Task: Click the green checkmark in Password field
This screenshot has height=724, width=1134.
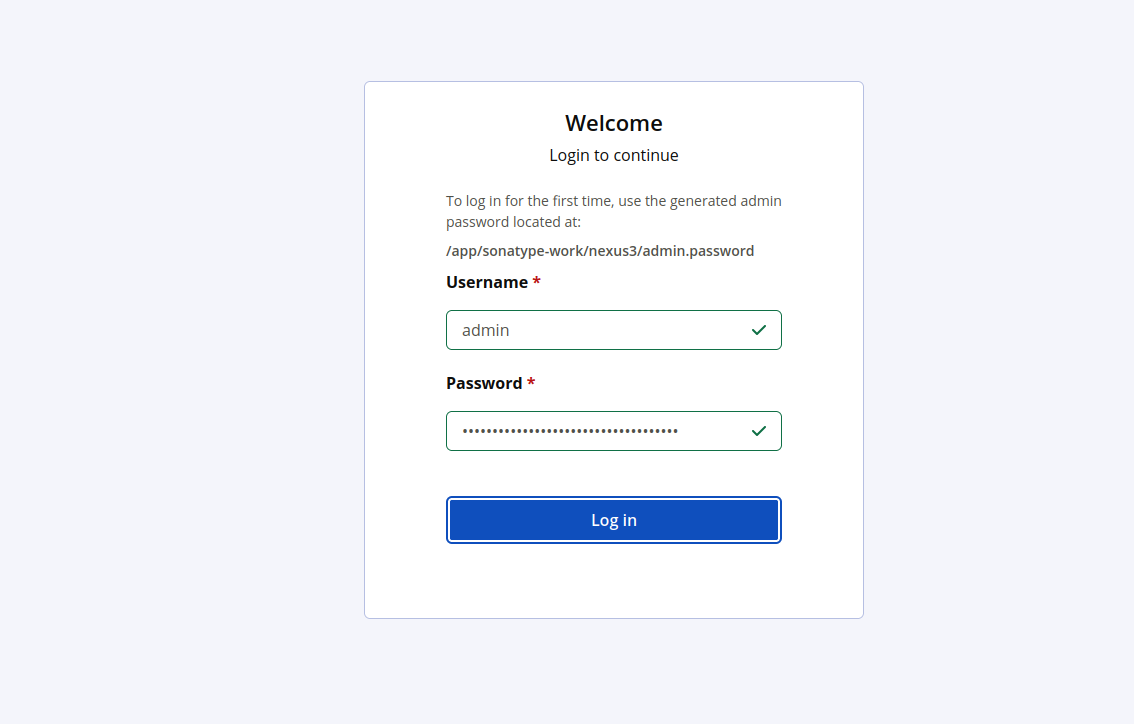Action: [x=759, y=431]
